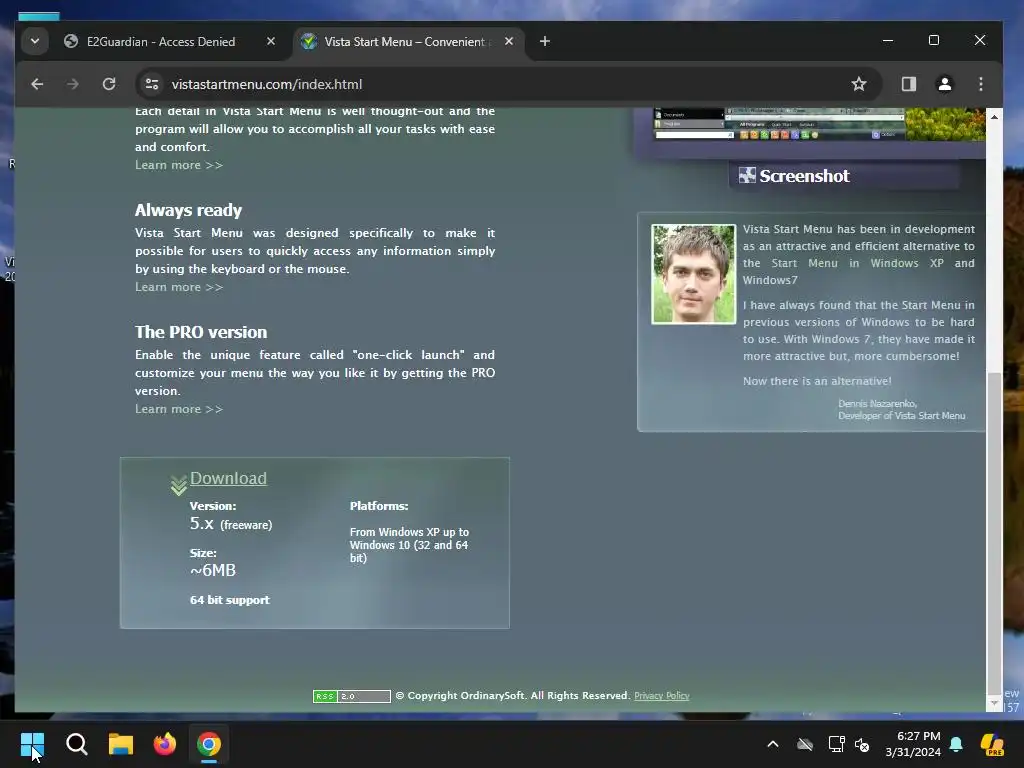The width and height of the screenshot is (1024, 768).
Task: Open File Explorer from the taskbar
Action: coord(121,744)
